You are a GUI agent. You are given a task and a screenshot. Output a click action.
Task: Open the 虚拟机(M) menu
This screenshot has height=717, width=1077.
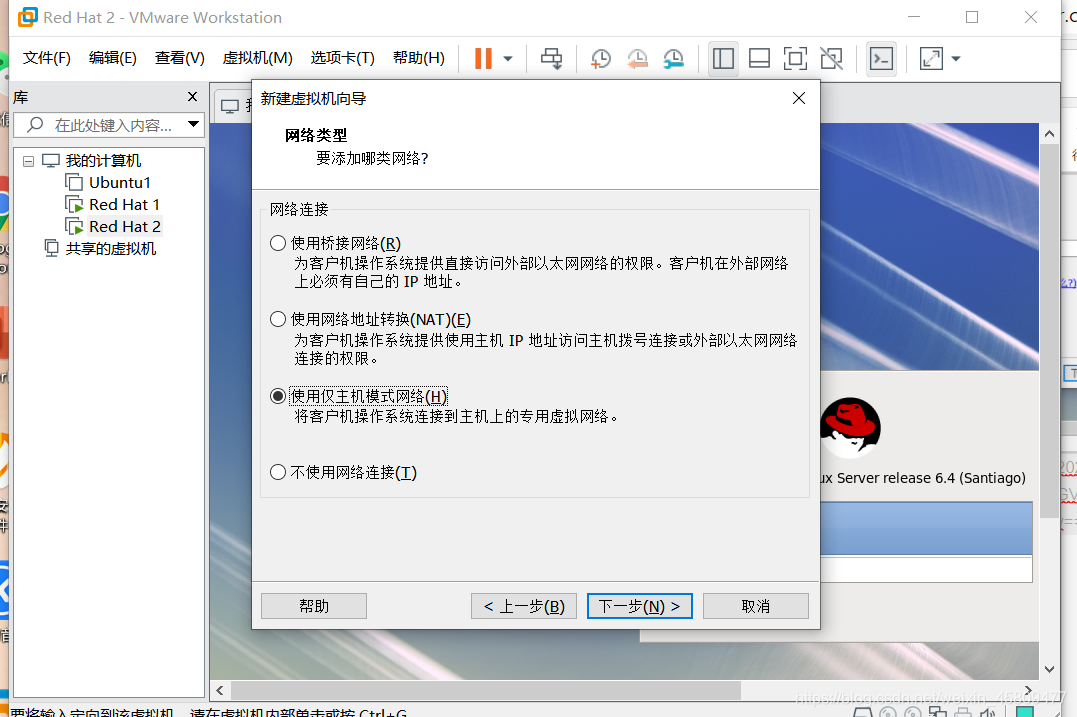click(258, 58)
